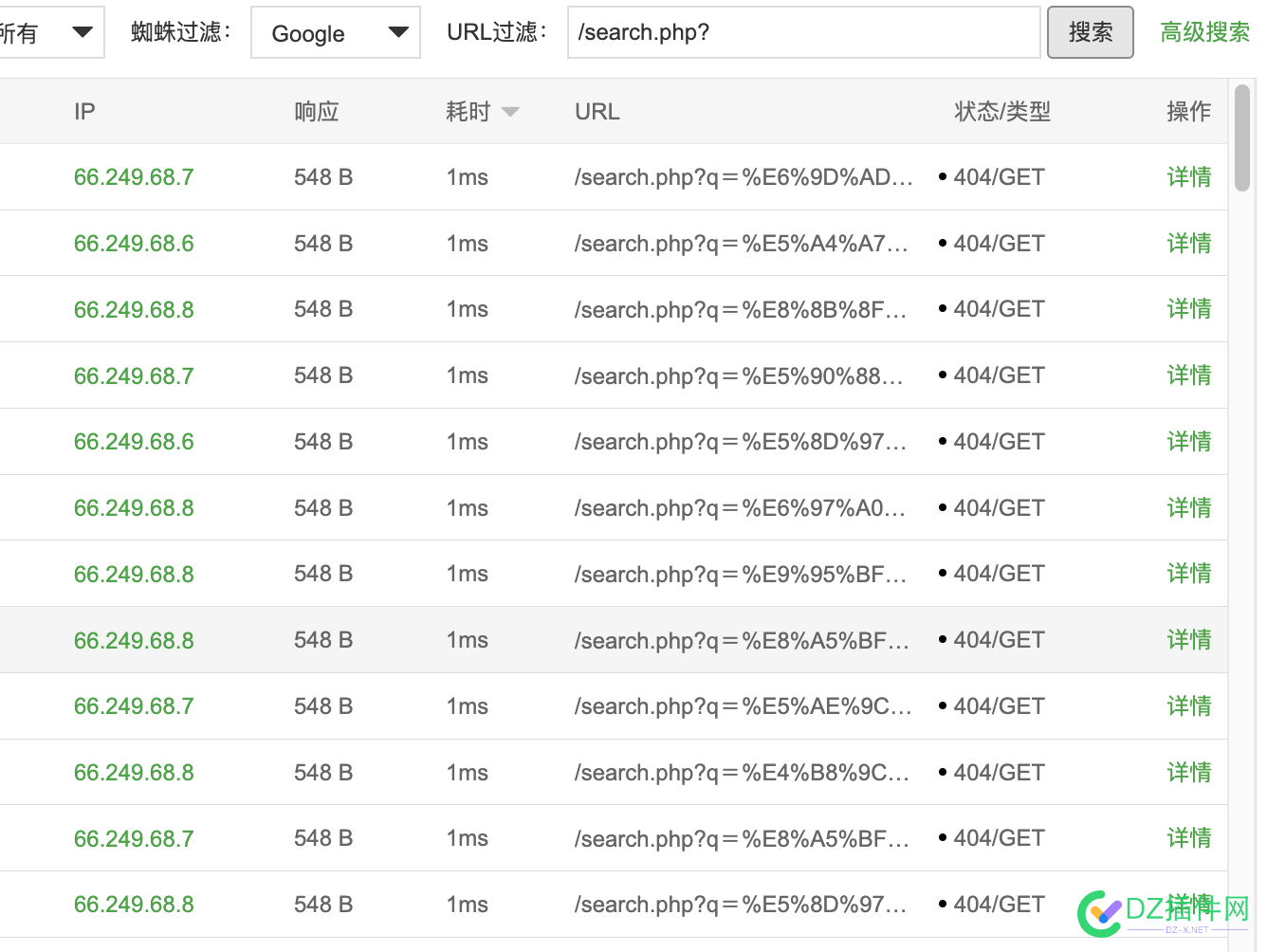
Task: Click the 搜索 search button
Action: pyautogui.click(x=1091, y=32)
